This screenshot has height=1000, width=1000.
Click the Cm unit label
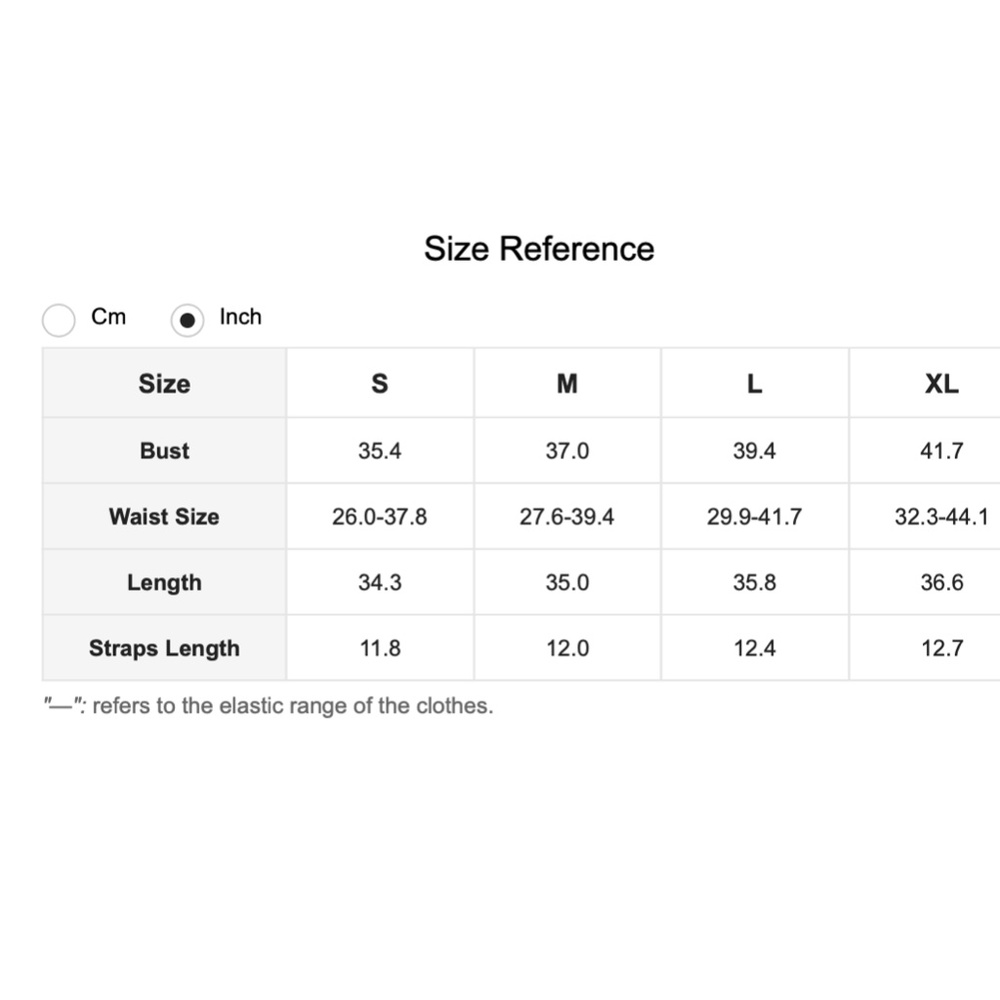coord(108,317)
